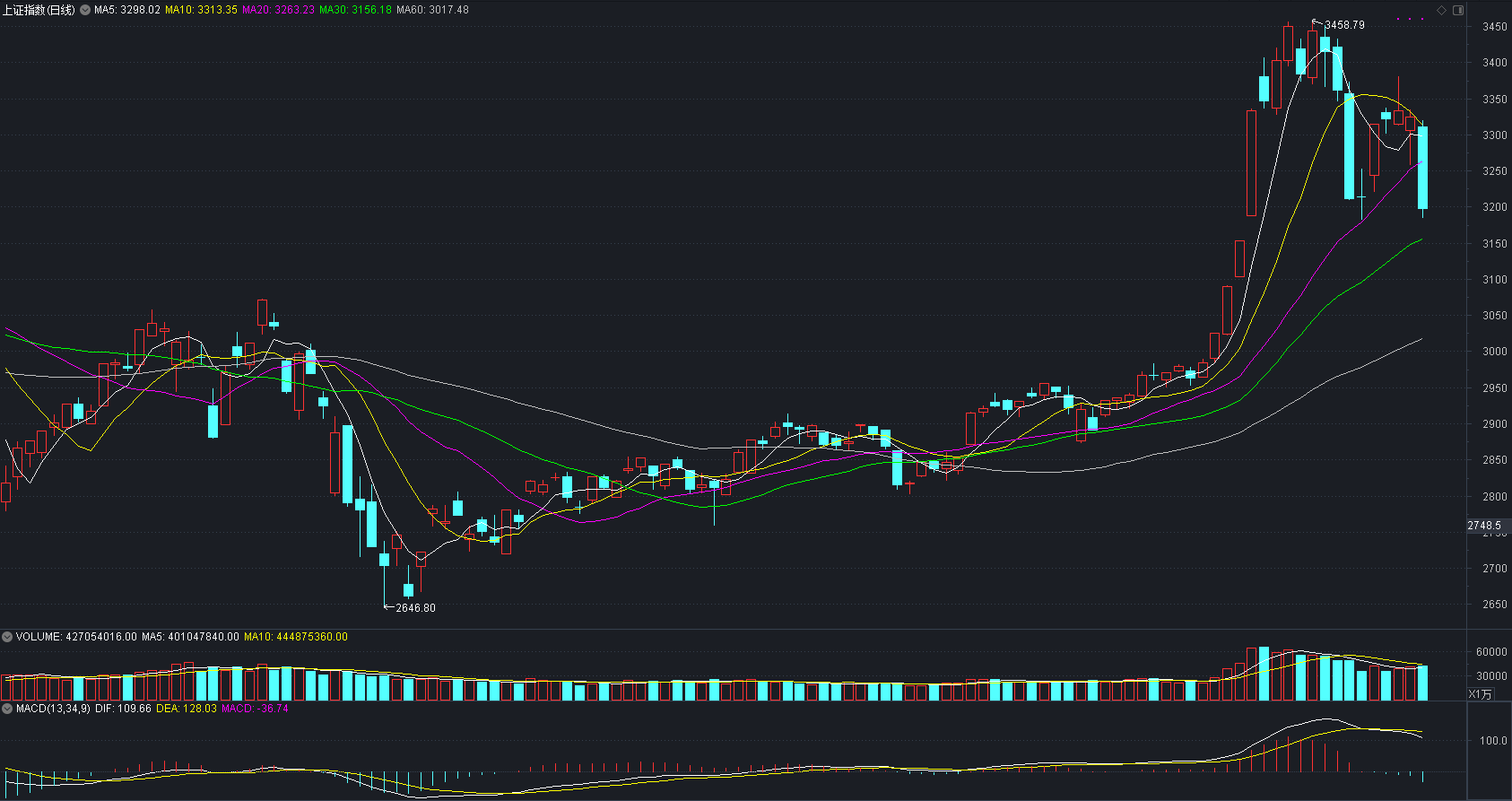Expand the VOLUME indicator dropdown arrow
Screen dimensions: 1512x801
(x=7, y=637)
